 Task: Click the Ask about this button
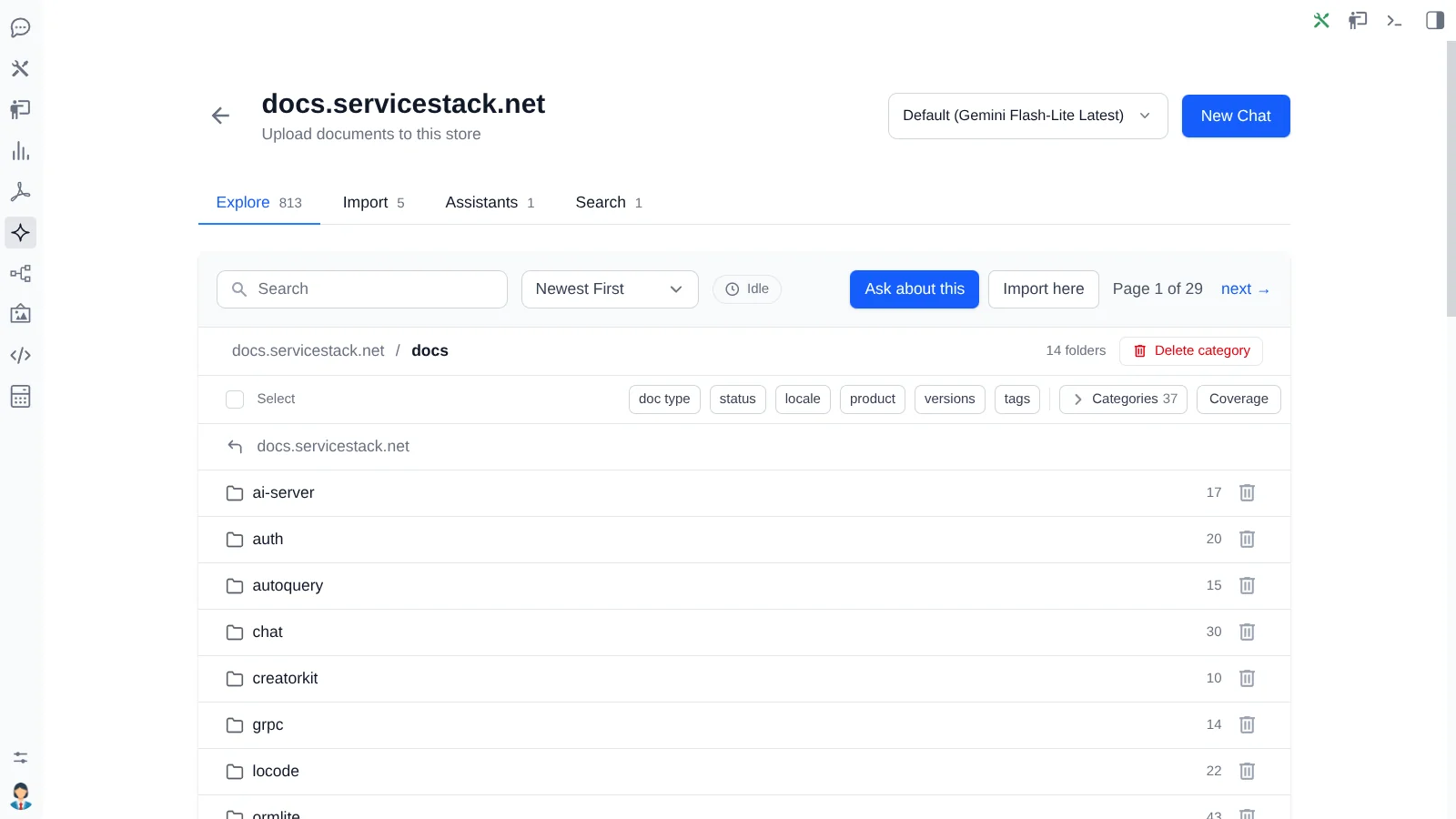(x=915, y=289)
